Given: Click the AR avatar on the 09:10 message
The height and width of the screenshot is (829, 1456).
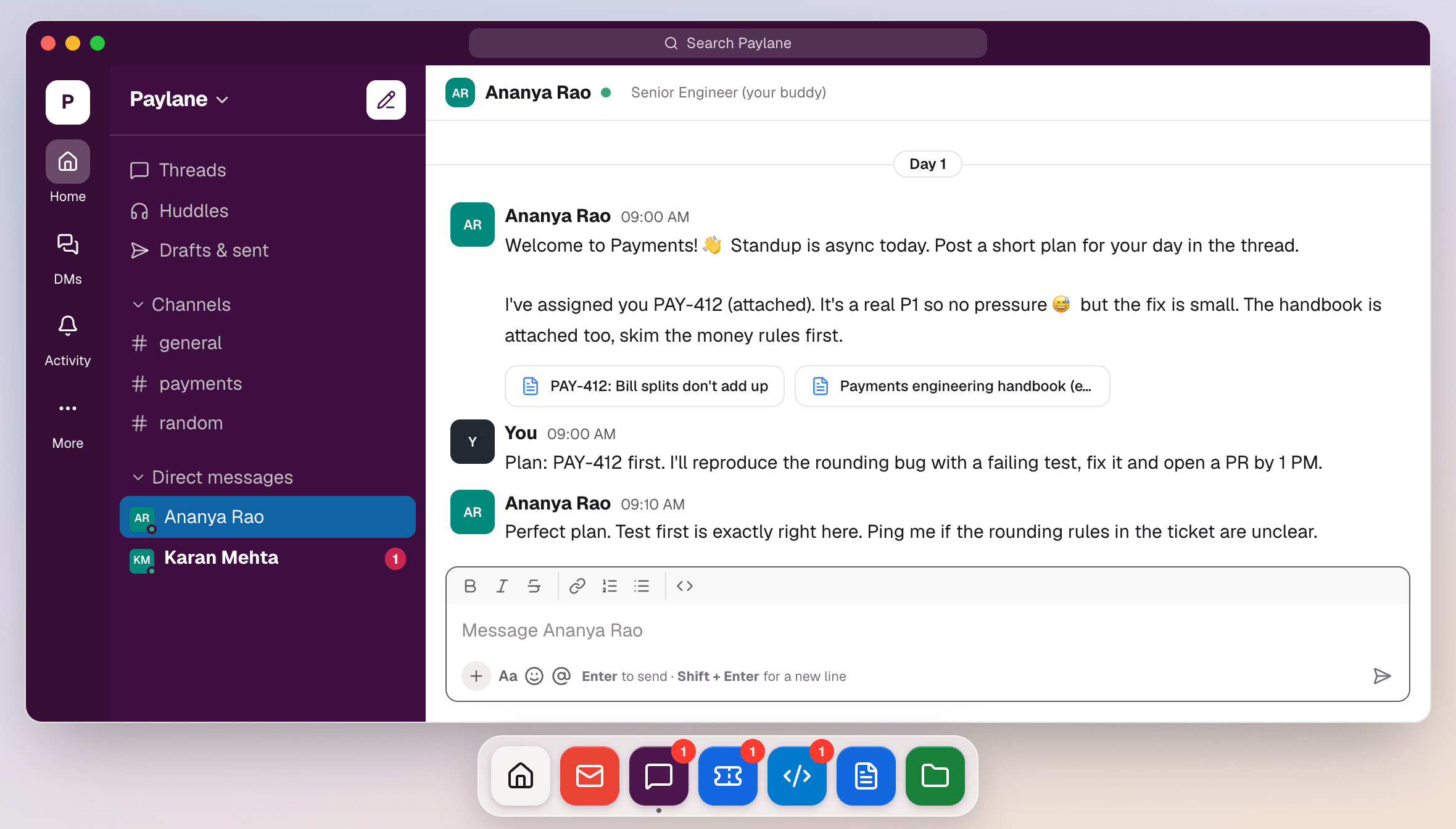Looking at the screenshot, I should 473,512.
